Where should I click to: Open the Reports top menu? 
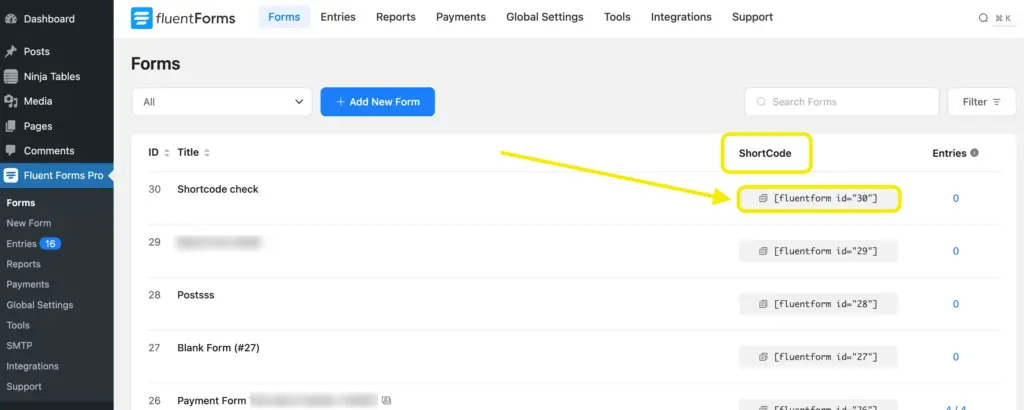(396, 17)
